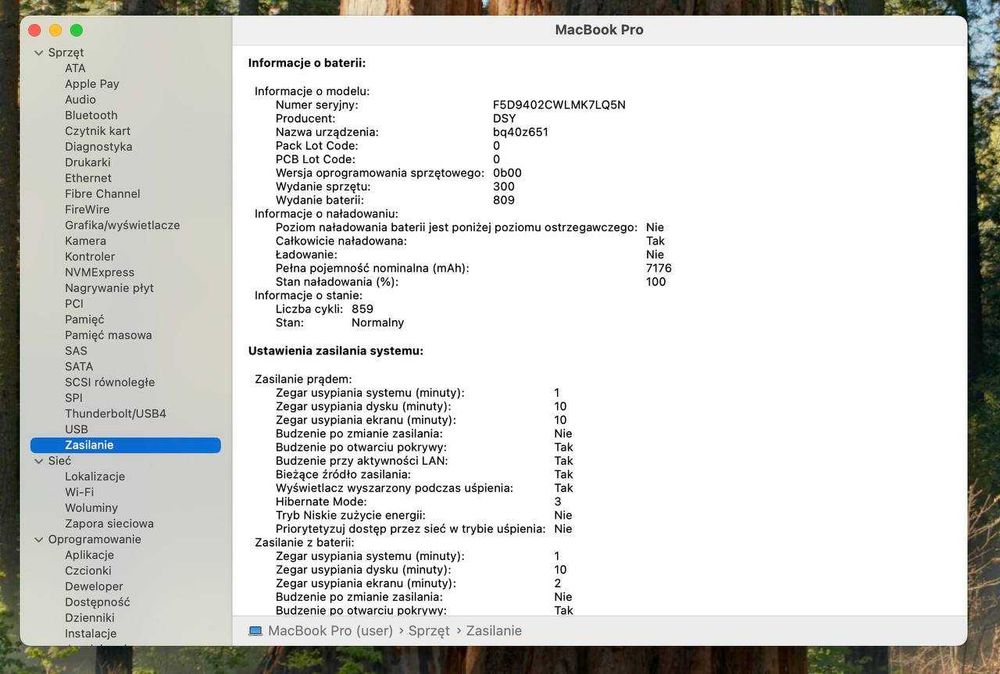This screenshot has width=1000, height=674.
Task: Open Lokalizacje under Sieć
Action: 94,477
